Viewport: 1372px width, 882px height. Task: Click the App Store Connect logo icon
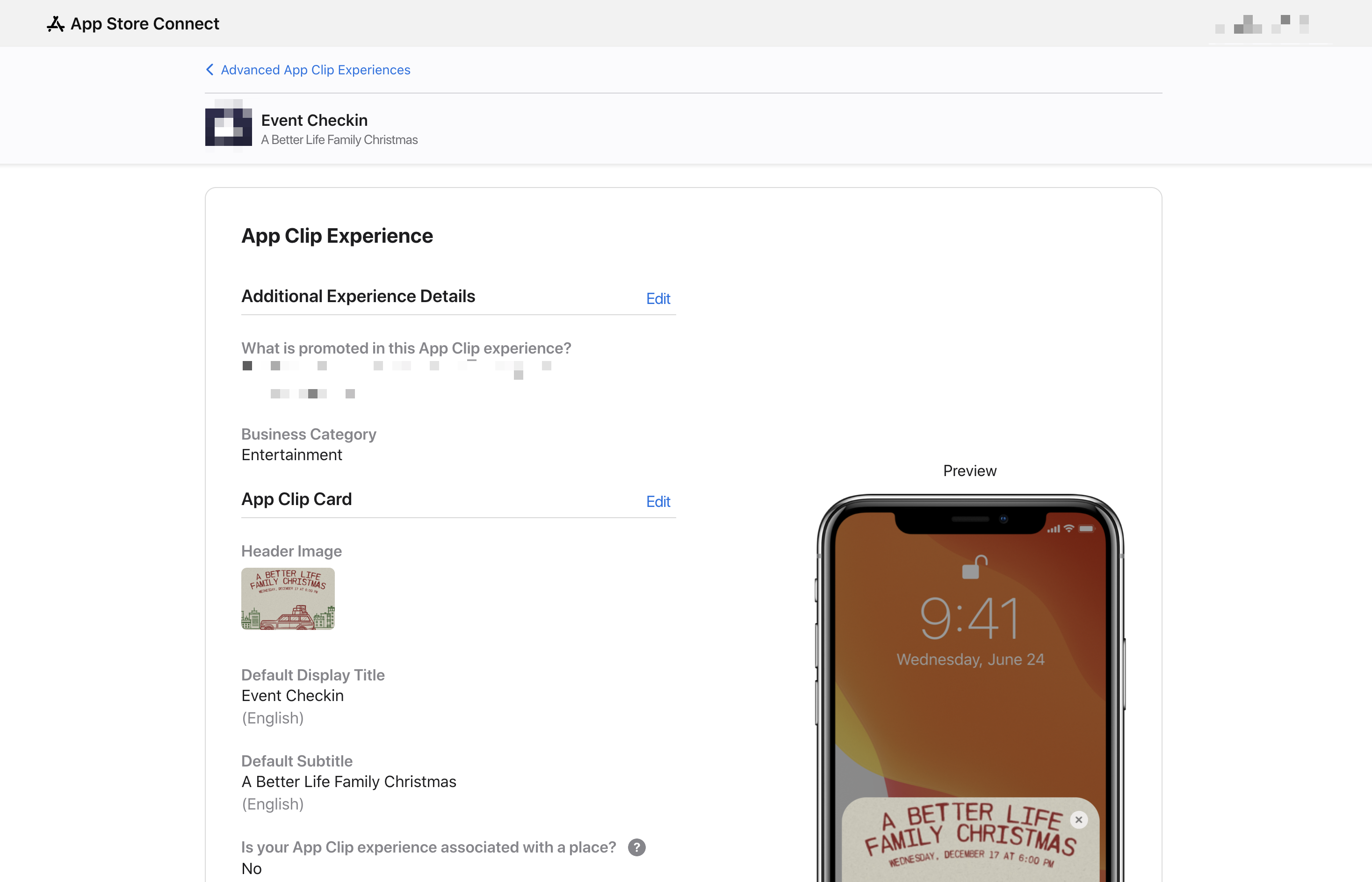pos(56,23)
